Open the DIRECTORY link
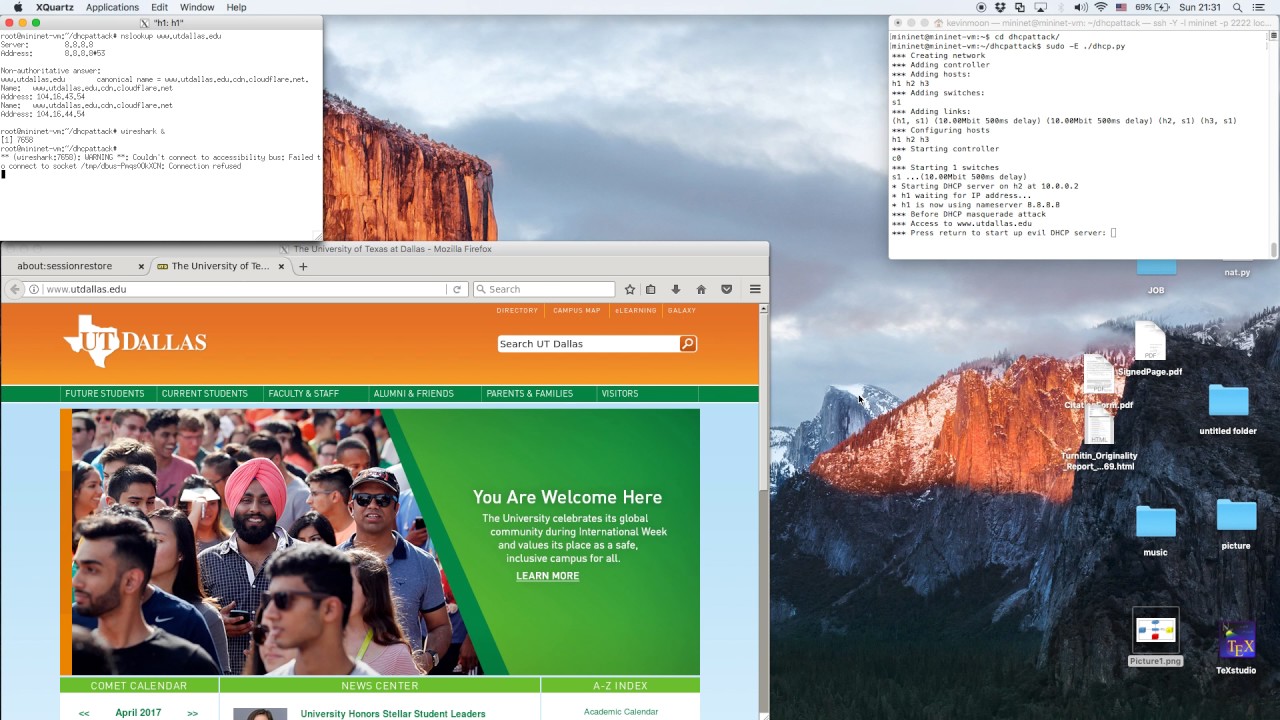This screenshot has height=720, width=1280. 517,311
